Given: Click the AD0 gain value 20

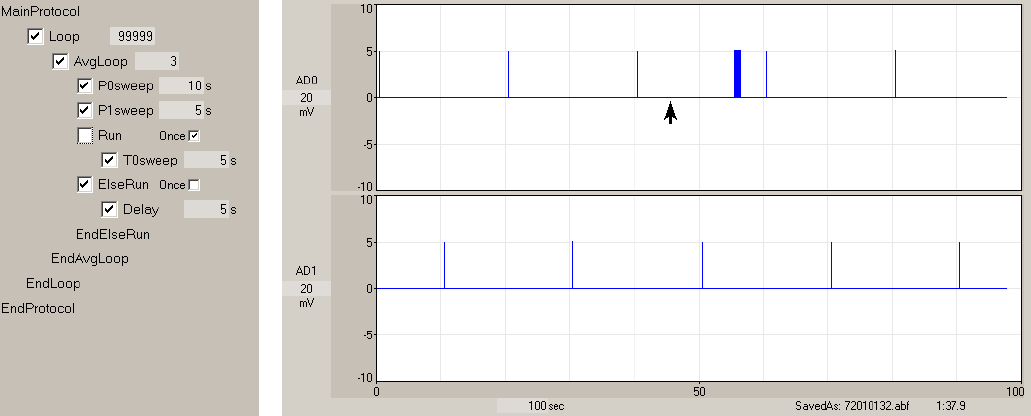Looking at the screenshot, I should tap(306, 98).
